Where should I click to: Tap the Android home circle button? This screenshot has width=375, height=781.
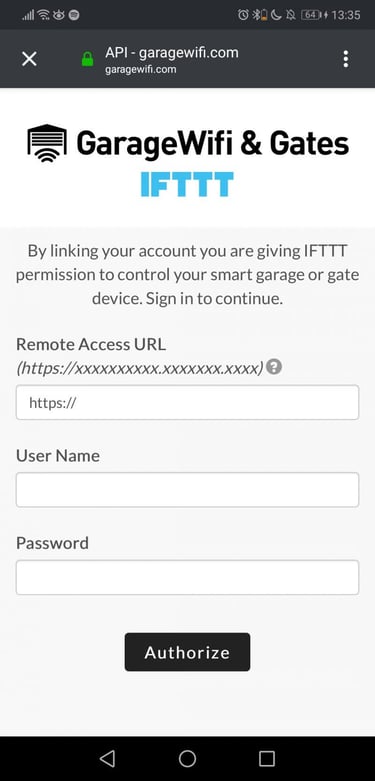(187, 758)
